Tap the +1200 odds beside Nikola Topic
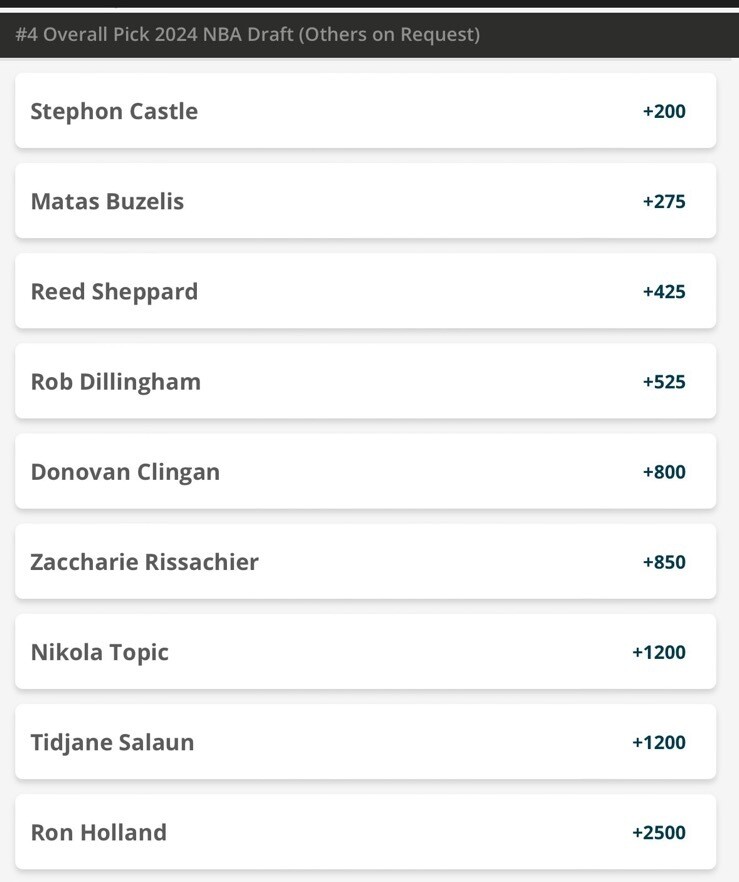Viewport: 739px width, 882px height. click(659, 652)
